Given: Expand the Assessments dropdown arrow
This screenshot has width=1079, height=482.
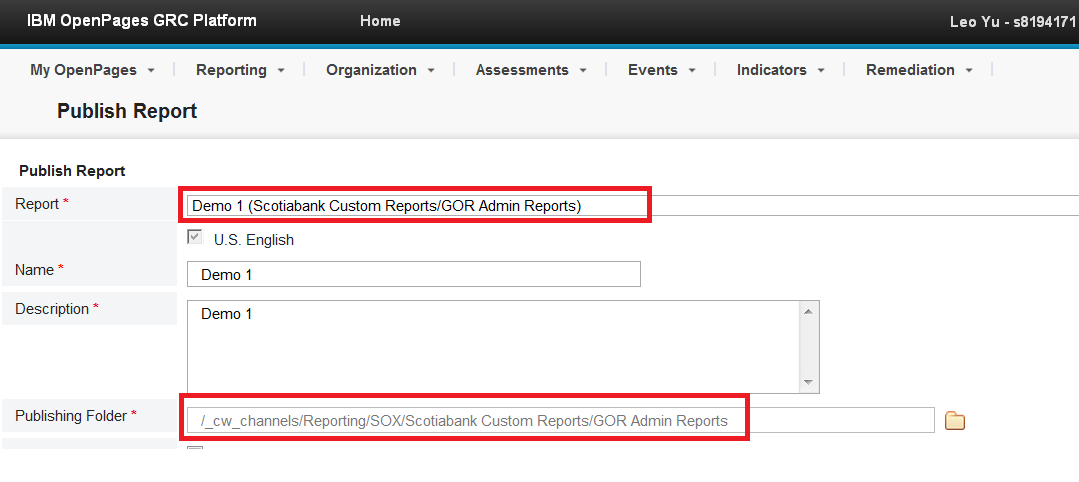Looking at the screenshot, I should [x=583, y=71].
